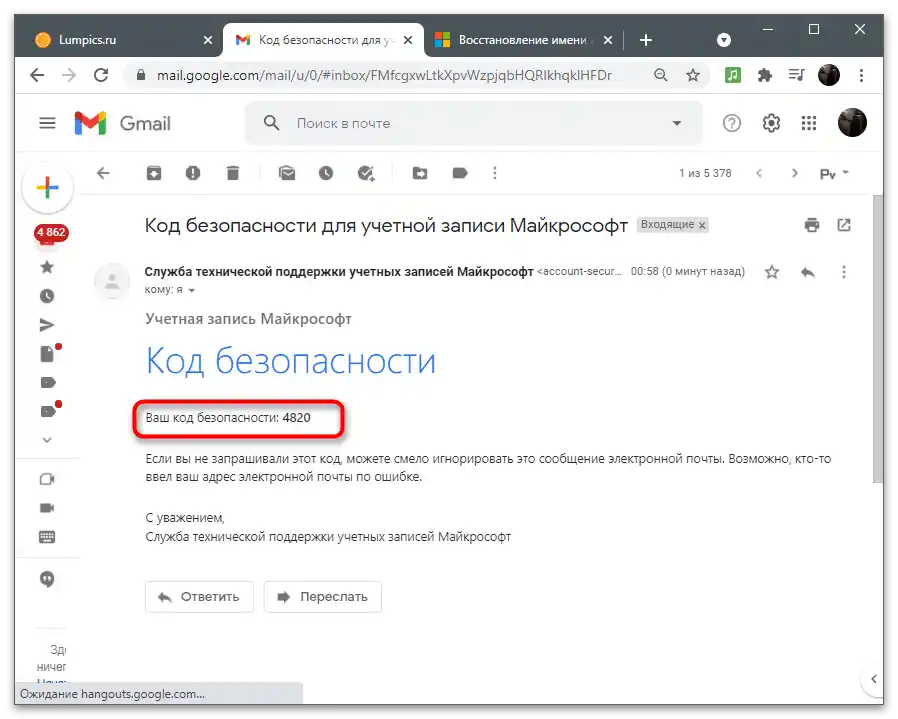The width and height of the screenshot is (898, 719).
Task: Join a meeting with the camera icon
Action: pos(47,508)
